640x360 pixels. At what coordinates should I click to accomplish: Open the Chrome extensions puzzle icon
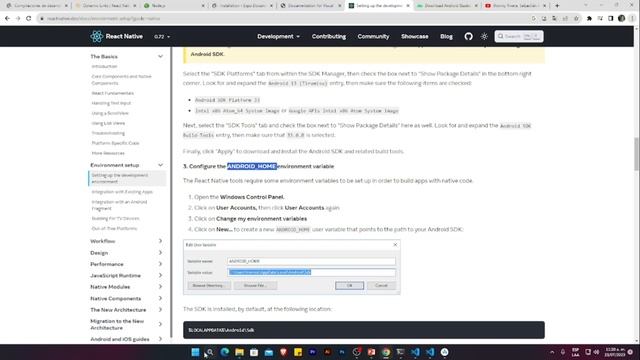pyautogui.click(x=589, y=18)
